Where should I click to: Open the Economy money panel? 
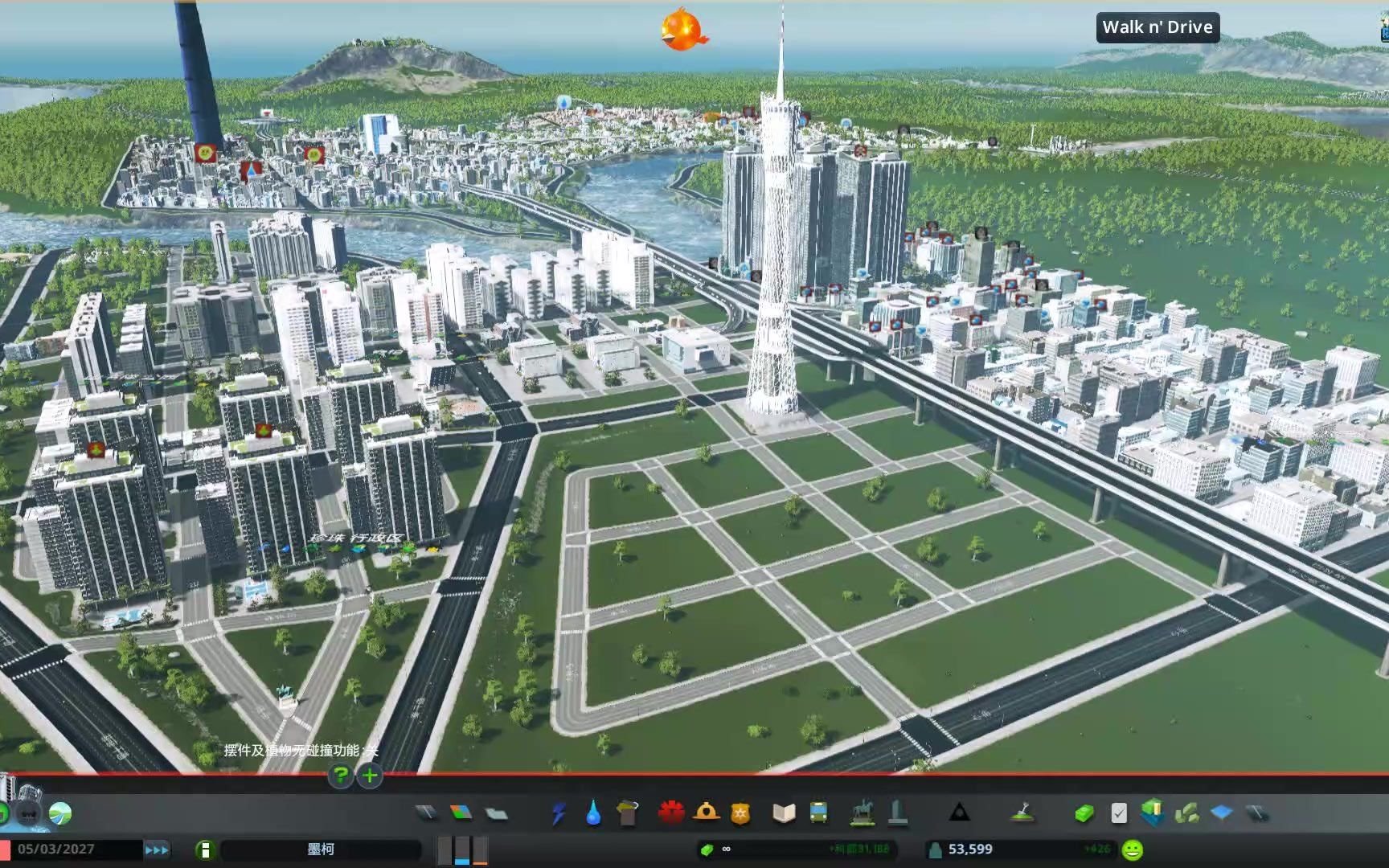click(x=1084, y=813)
